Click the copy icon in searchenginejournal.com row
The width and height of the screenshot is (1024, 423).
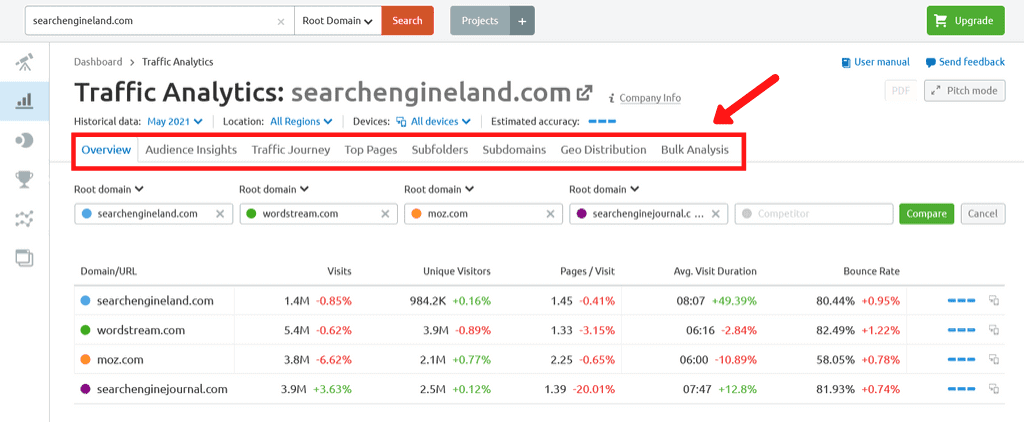pos(994,388)
